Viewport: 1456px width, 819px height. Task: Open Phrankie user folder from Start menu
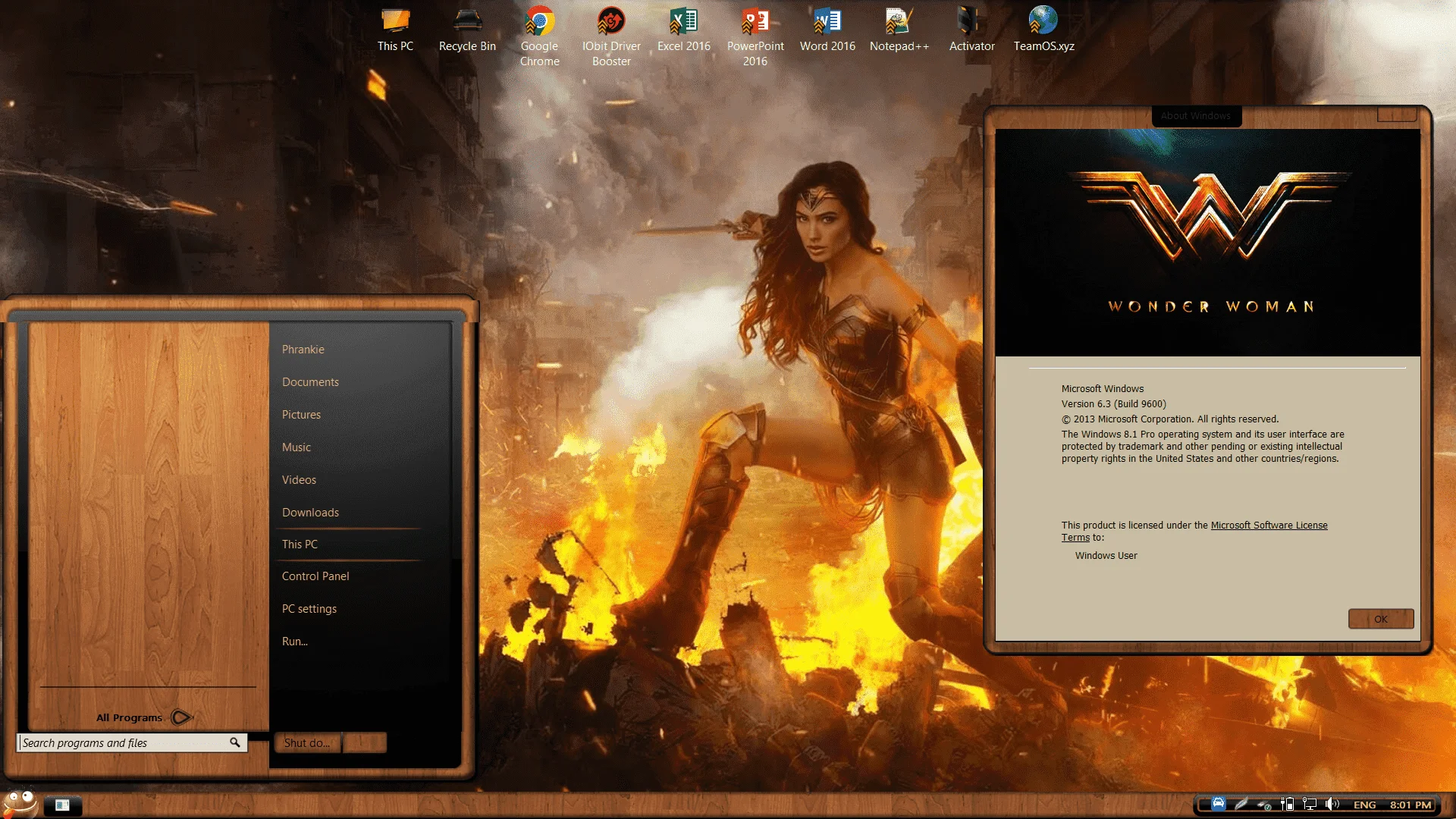(x=303, y=350)
